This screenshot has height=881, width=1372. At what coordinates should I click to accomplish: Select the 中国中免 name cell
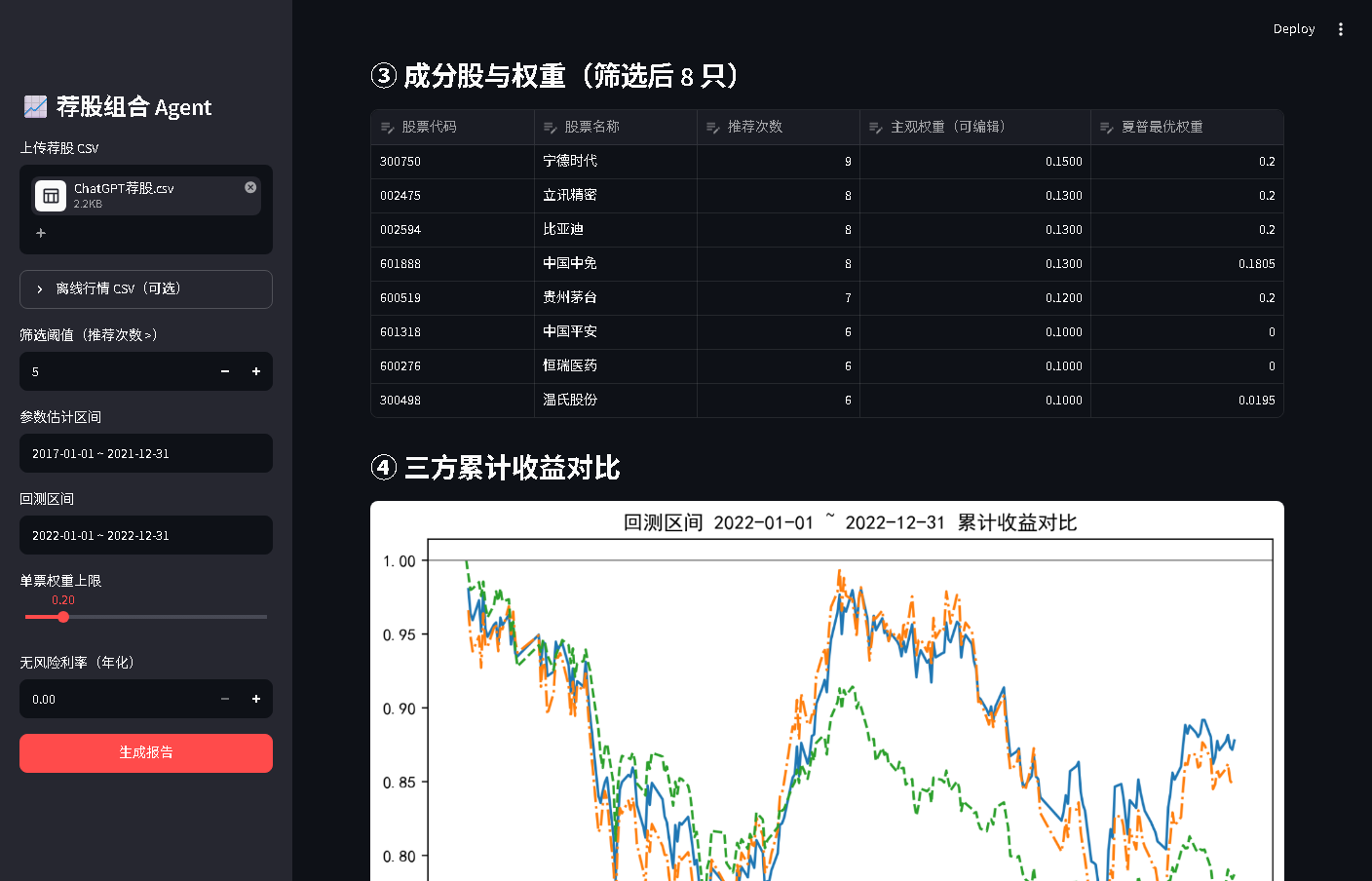point(616,264)
